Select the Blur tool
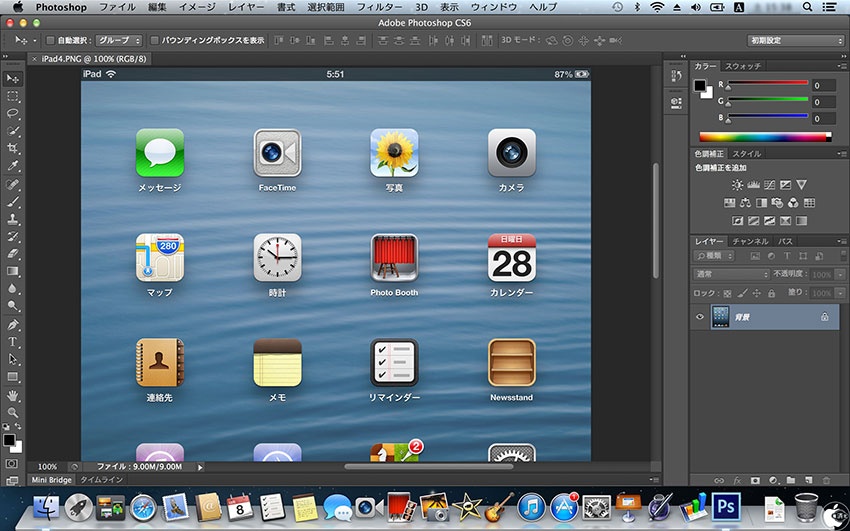 (x=12, y=288)
